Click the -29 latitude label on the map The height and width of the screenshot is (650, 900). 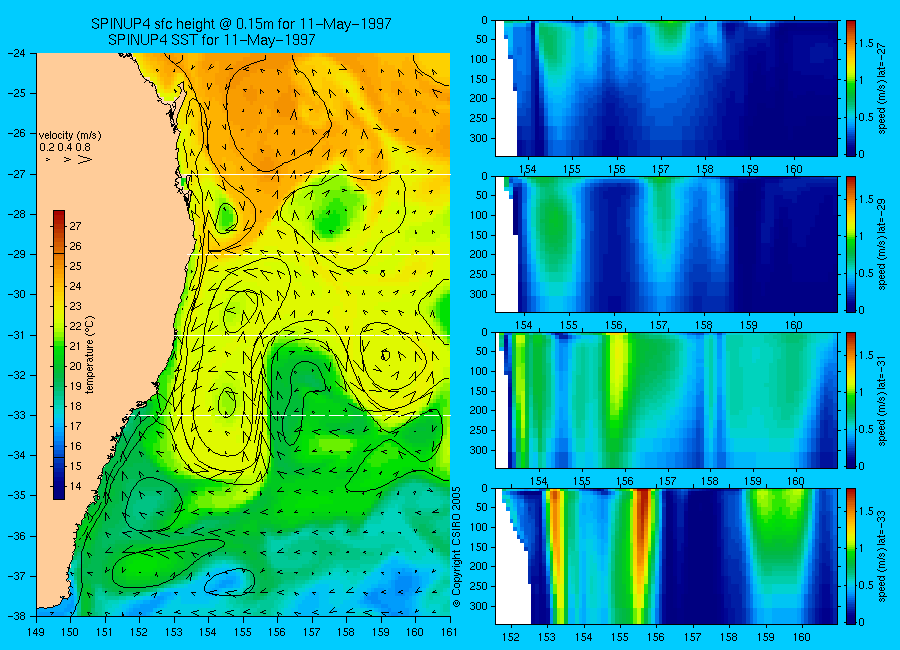click(17, 254)
